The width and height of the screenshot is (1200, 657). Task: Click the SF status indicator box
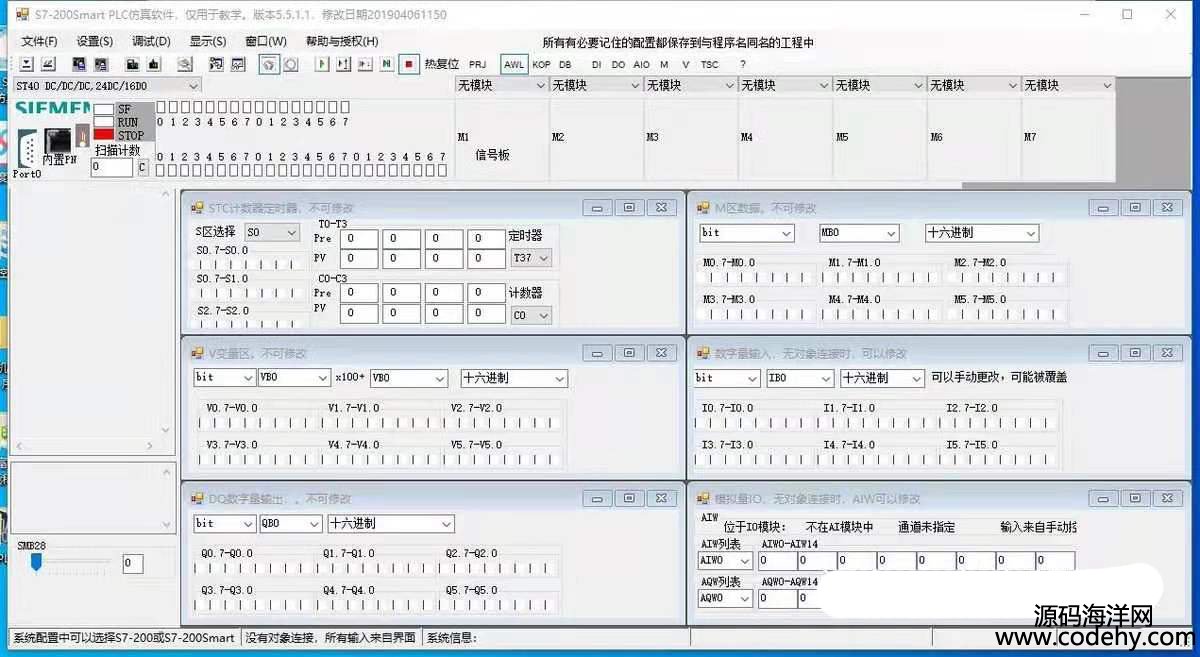pos(104,109)
